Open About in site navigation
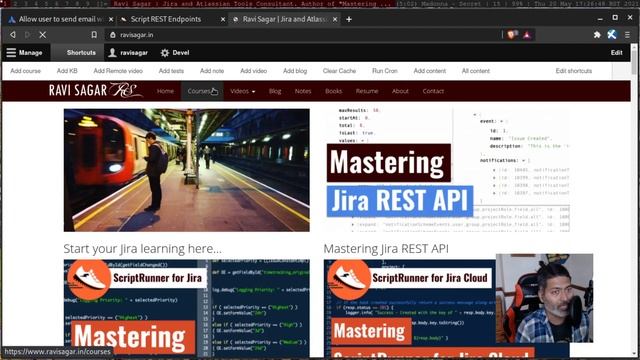The width and height of the screenshot is (640, 360). click(400, 91)
